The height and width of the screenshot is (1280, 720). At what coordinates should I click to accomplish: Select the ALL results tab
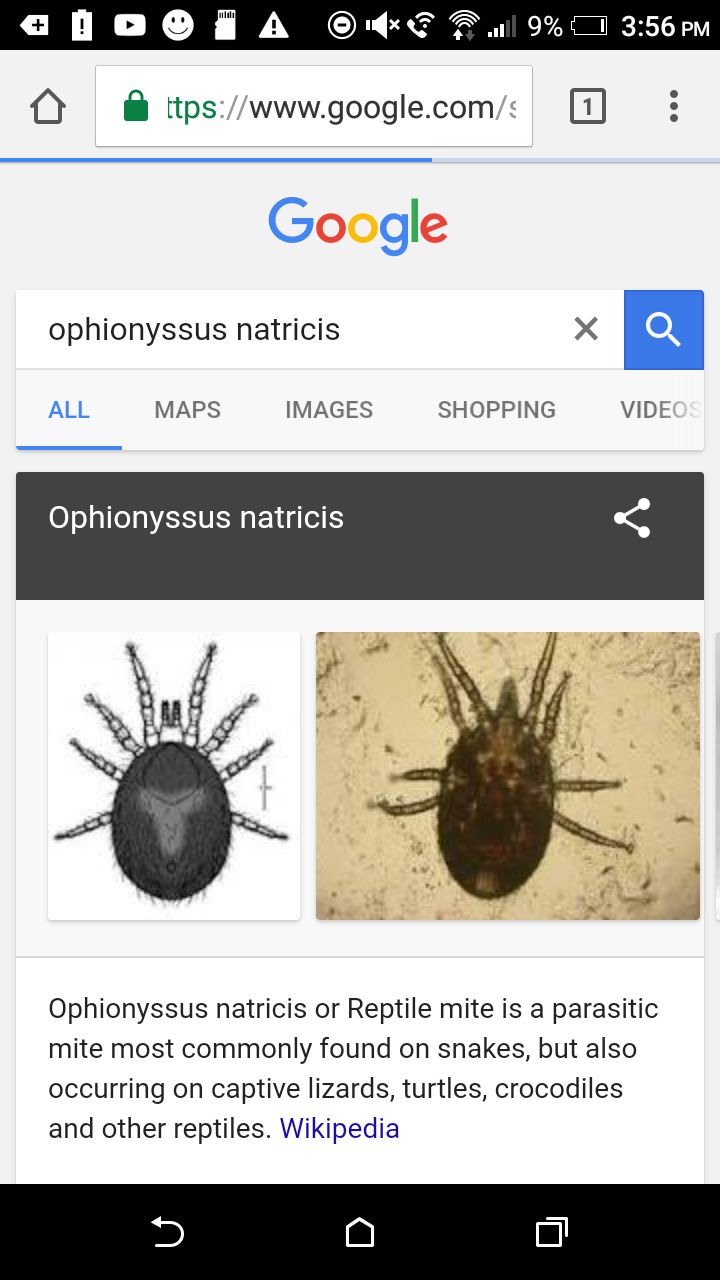tap(69, 410)
